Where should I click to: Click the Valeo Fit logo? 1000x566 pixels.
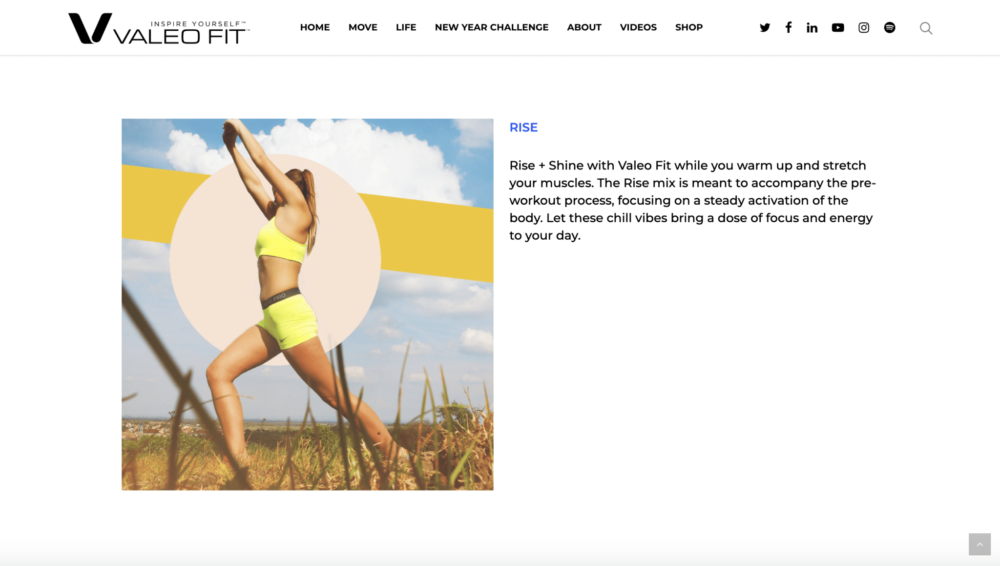[x=159, y=29]
